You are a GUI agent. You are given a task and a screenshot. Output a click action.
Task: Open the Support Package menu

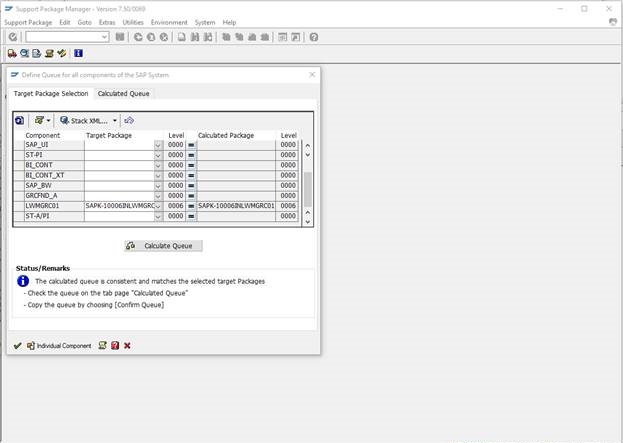tap(28, 23)
